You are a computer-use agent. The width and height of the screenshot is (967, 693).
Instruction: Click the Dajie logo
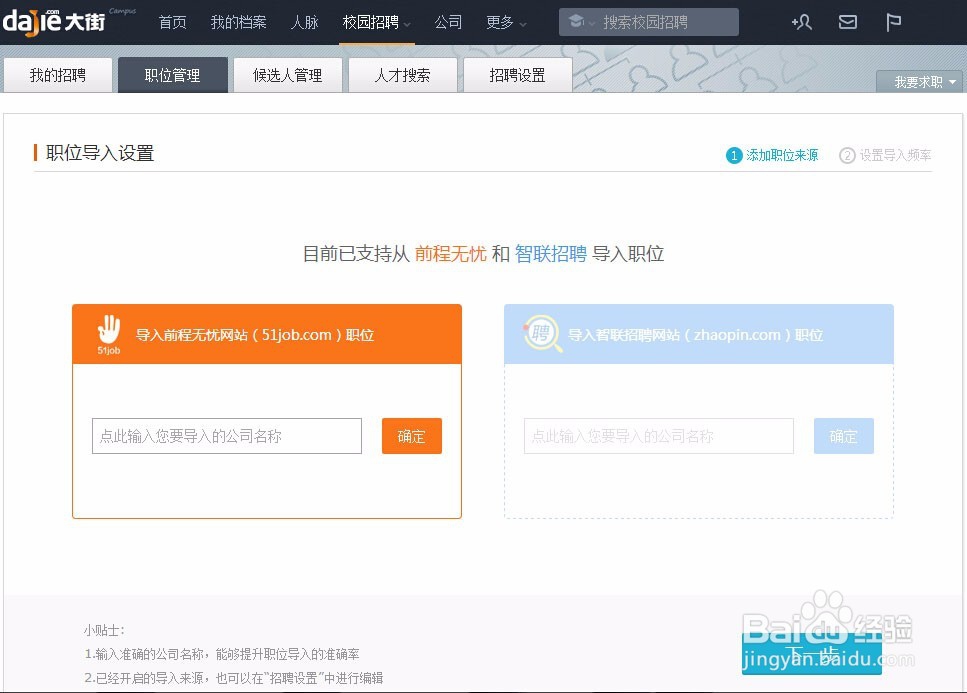coord(54,22)
